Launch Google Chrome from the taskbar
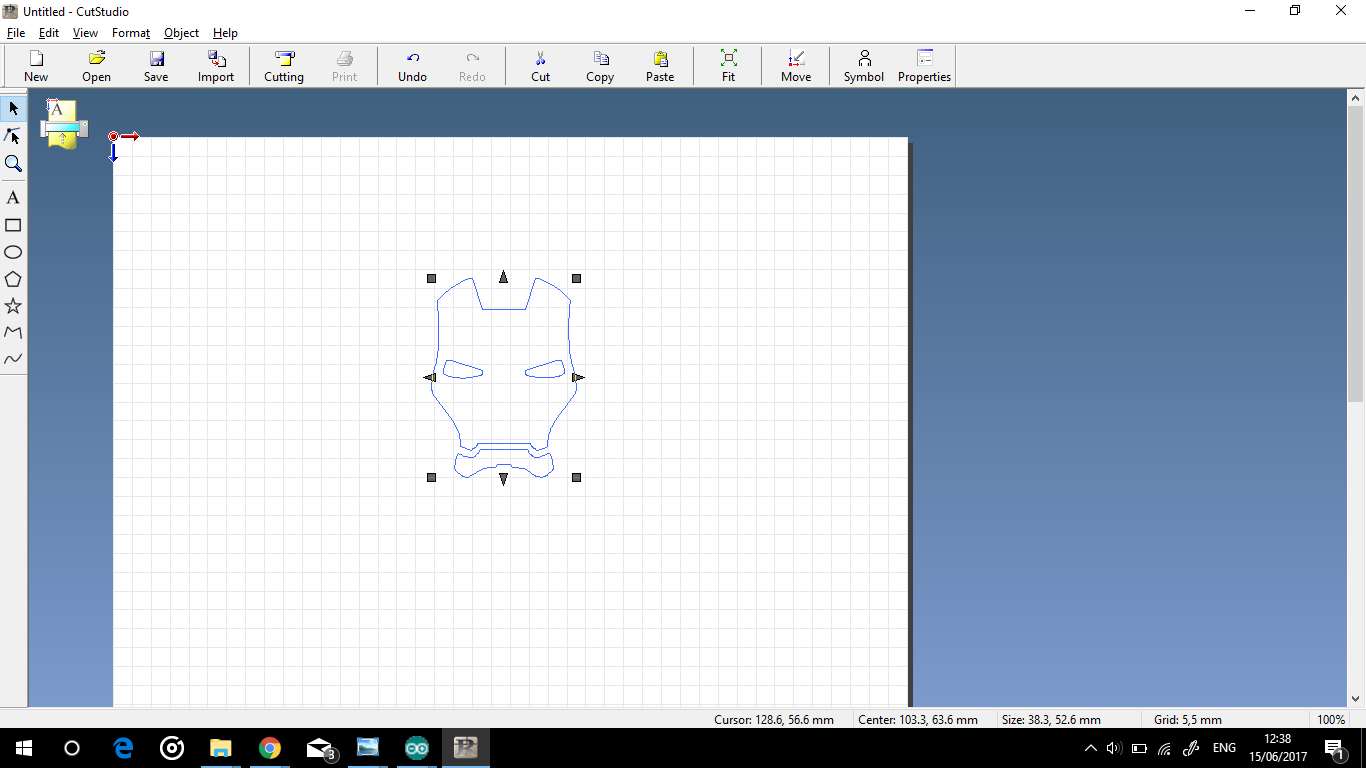Viewport: 1366px width, 768px height. [269, 748]
